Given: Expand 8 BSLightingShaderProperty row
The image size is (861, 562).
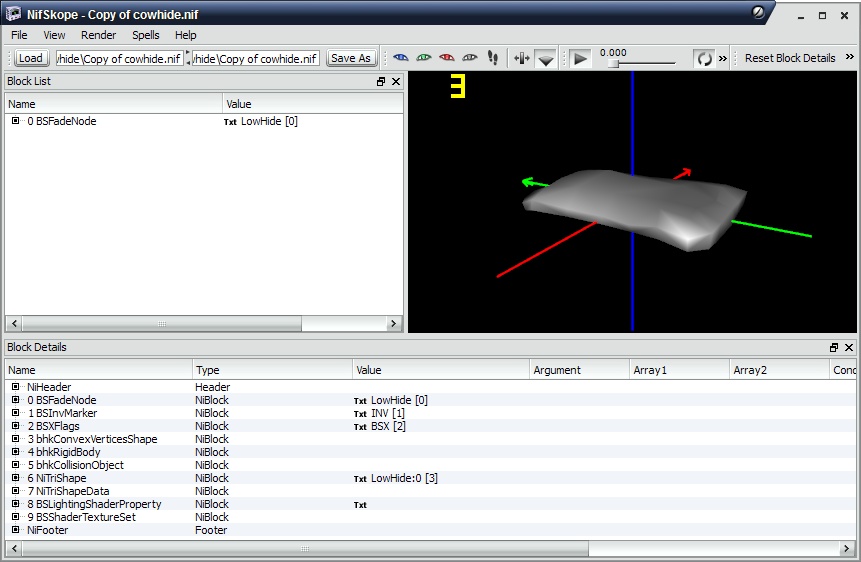Looking at the screenshot, I should (x=15, y=504).
